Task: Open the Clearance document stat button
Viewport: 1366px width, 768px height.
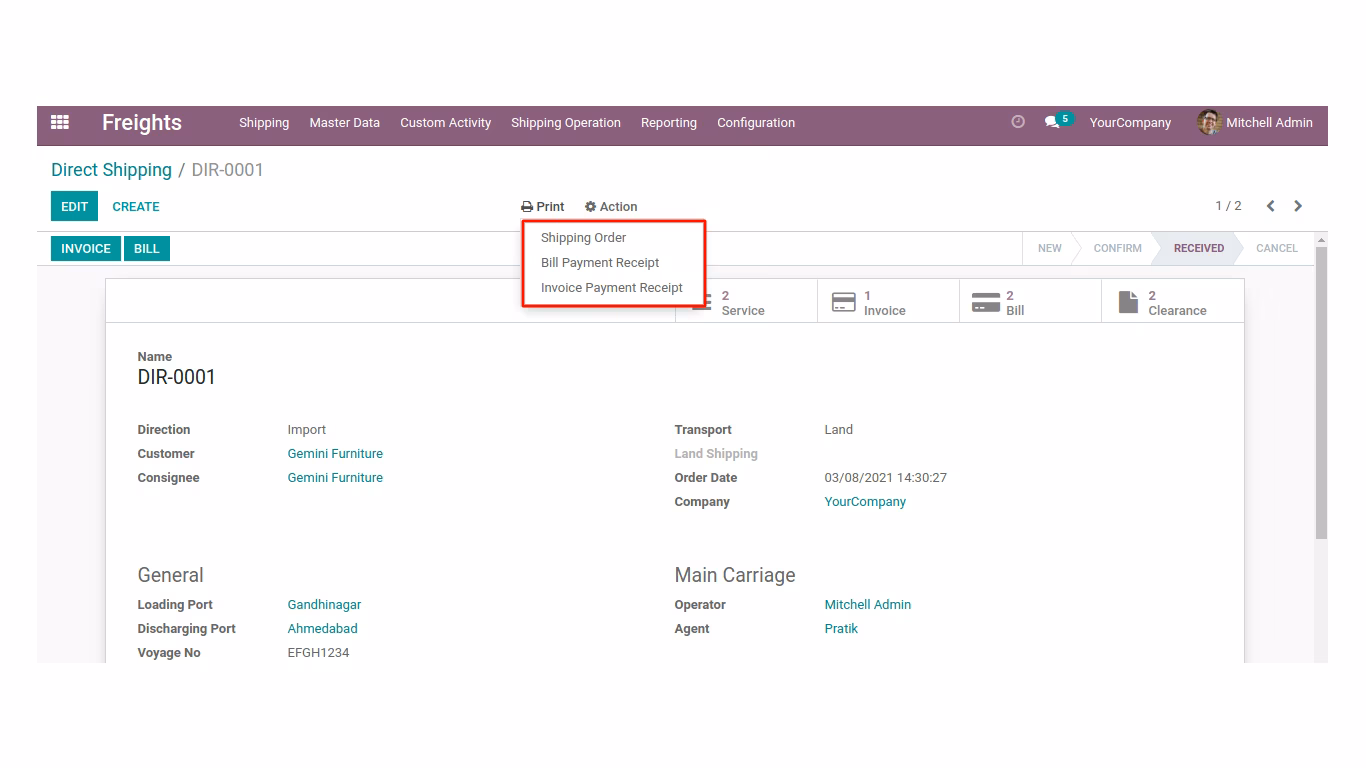Action: point(1173,302)
